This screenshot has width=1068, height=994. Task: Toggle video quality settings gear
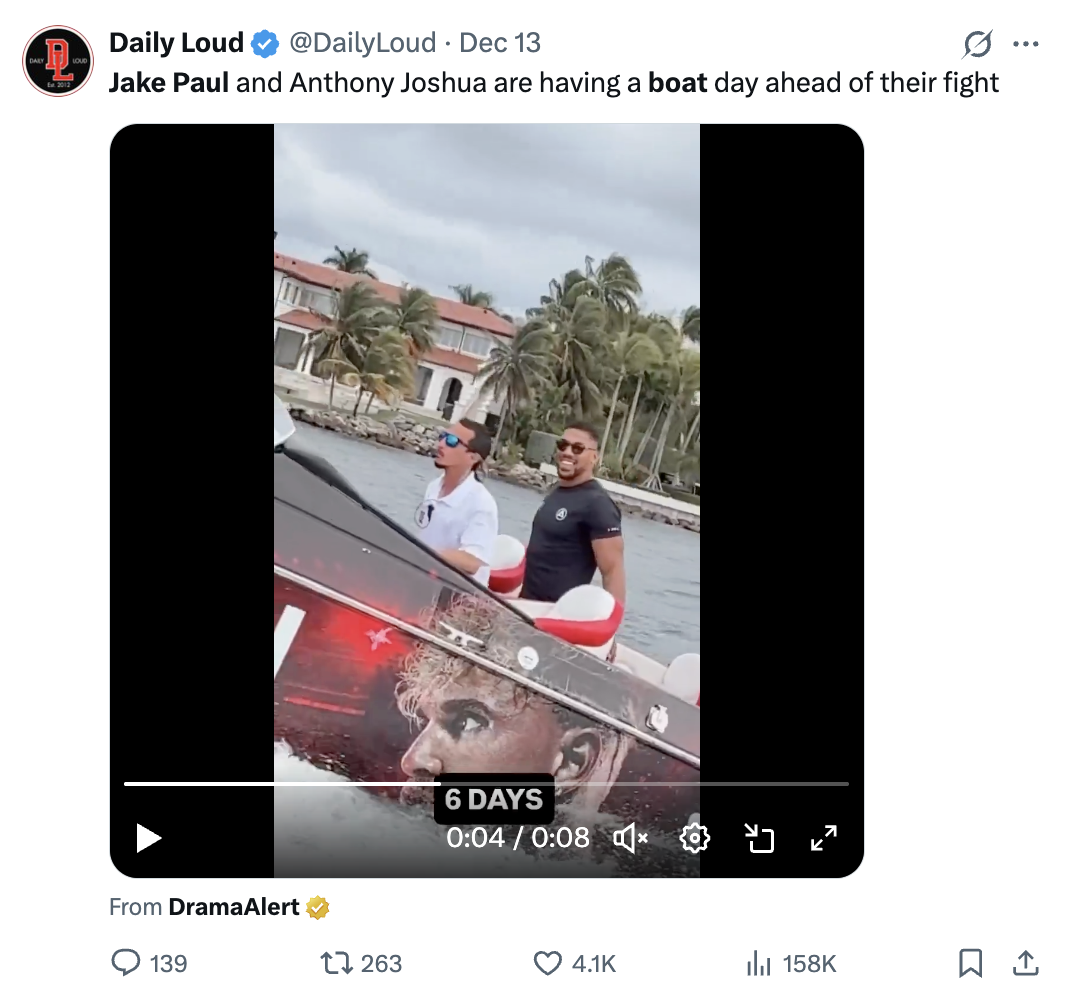click(694, 838)
